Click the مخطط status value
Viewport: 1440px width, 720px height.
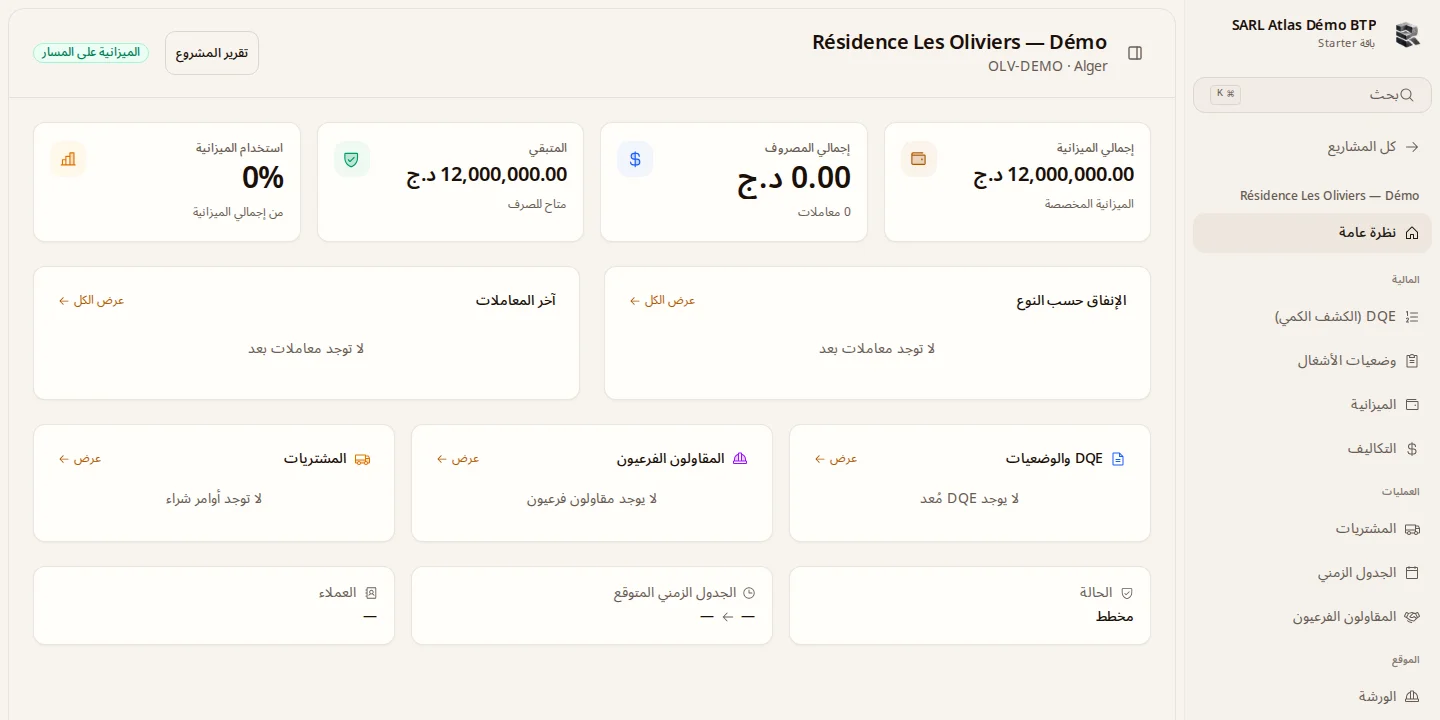click(x=1115, y=616)
